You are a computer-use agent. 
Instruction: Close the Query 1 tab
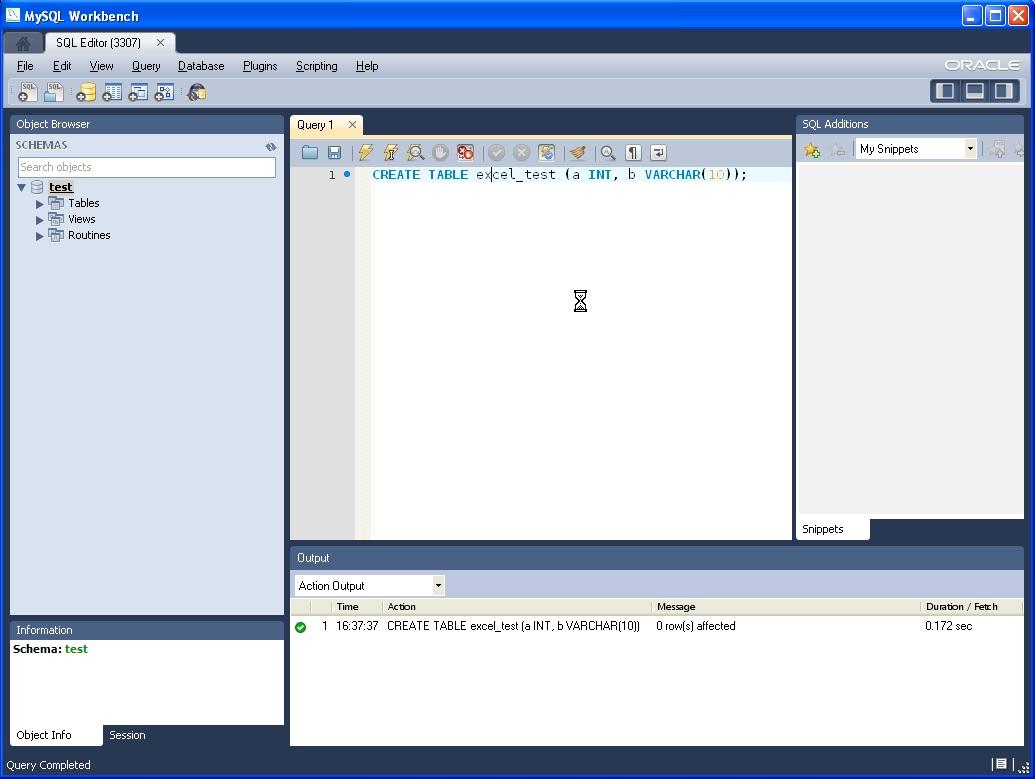(x=352, y=125)
